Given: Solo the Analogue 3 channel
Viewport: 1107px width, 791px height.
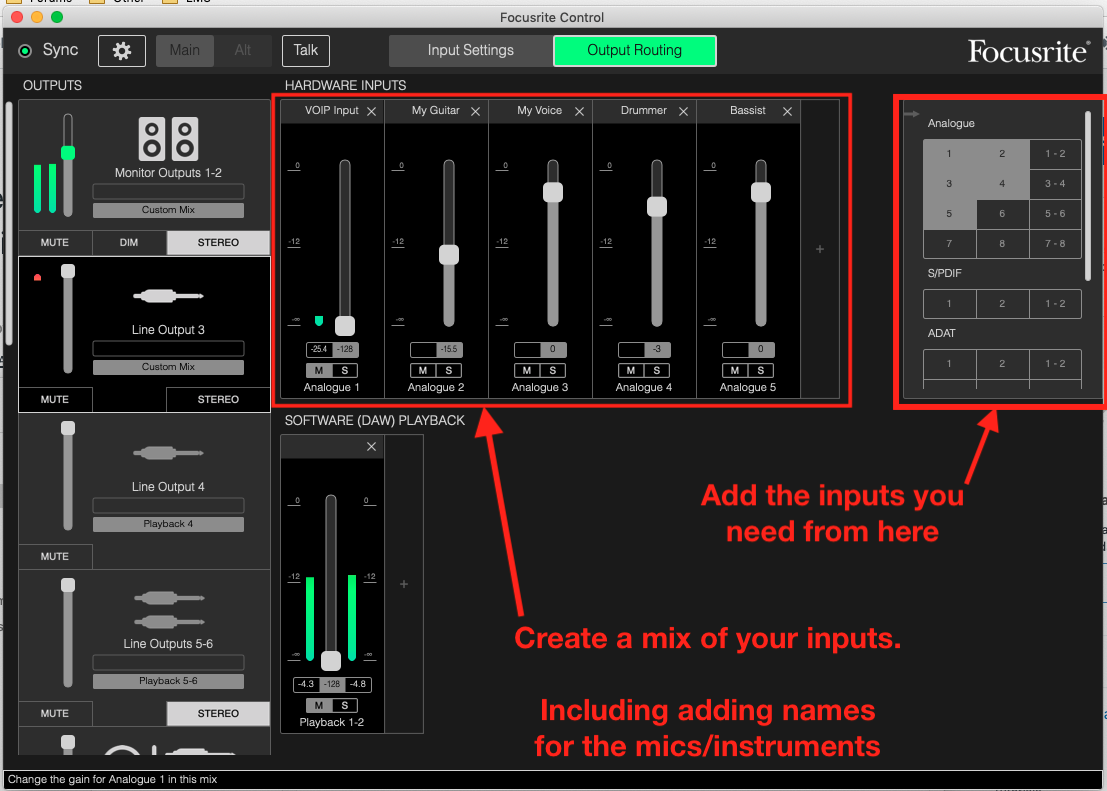Looking at the screenshot, I should (x=553, y=370).
